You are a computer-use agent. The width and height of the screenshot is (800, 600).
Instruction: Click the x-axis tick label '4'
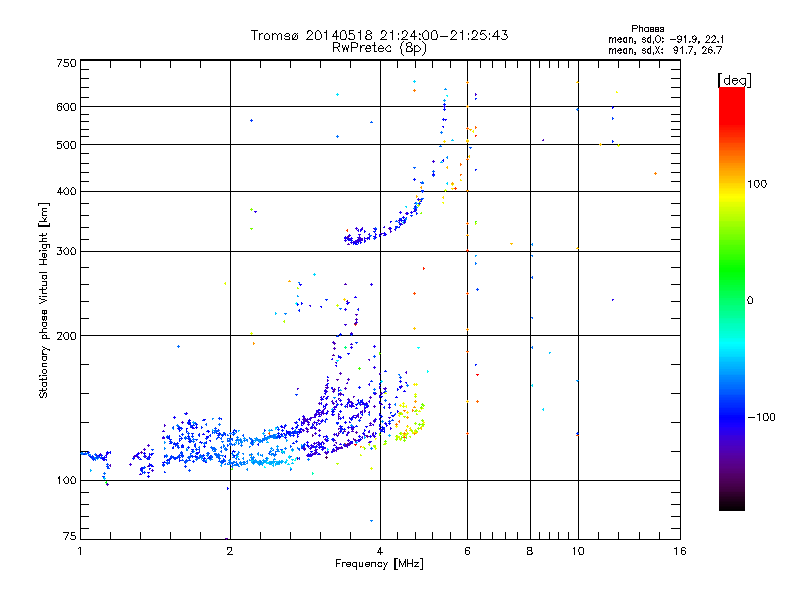[x=380, y=551]
